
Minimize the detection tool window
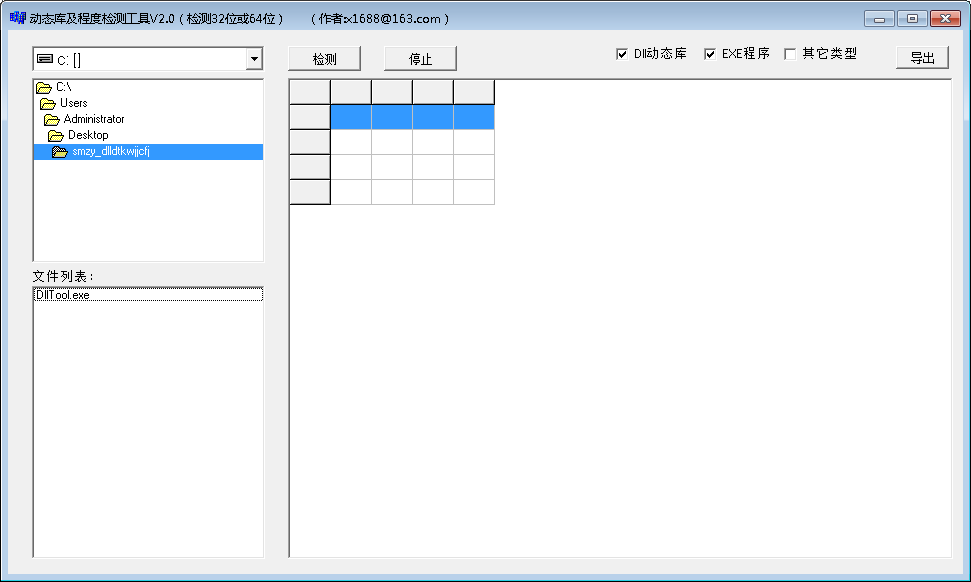(879, 19)
